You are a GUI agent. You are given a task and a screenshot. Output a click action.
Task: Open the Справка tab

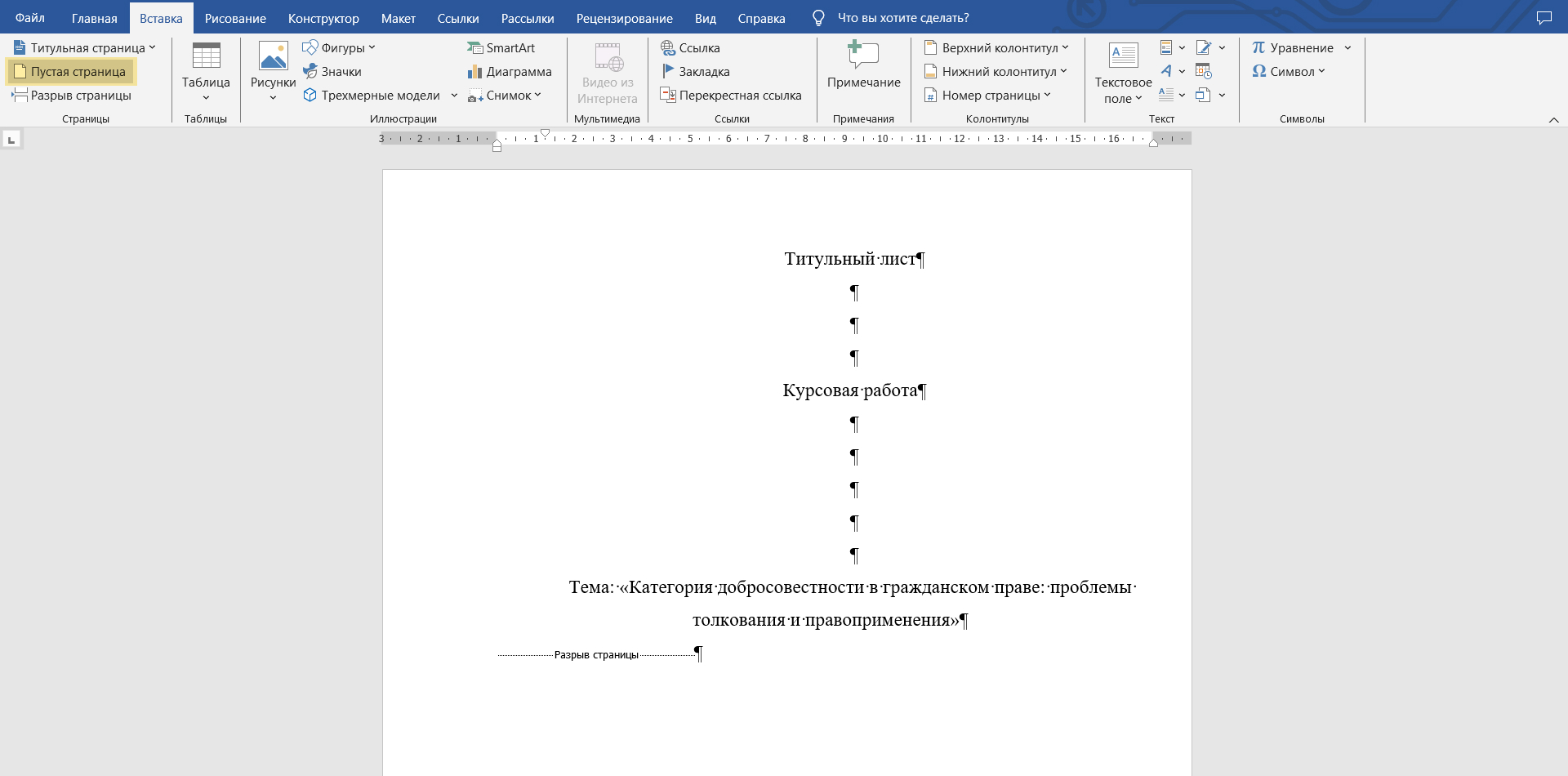pos(762,17)
